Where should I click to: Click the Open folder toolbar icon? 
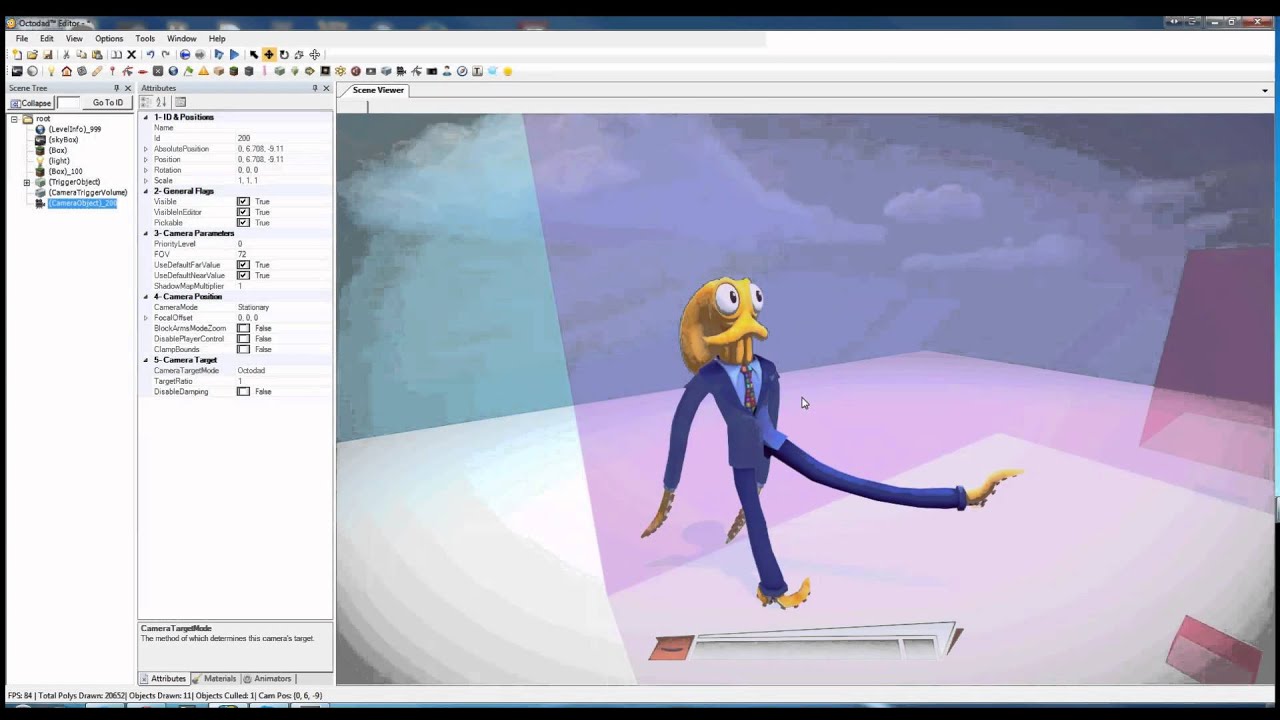coord(32,54)
